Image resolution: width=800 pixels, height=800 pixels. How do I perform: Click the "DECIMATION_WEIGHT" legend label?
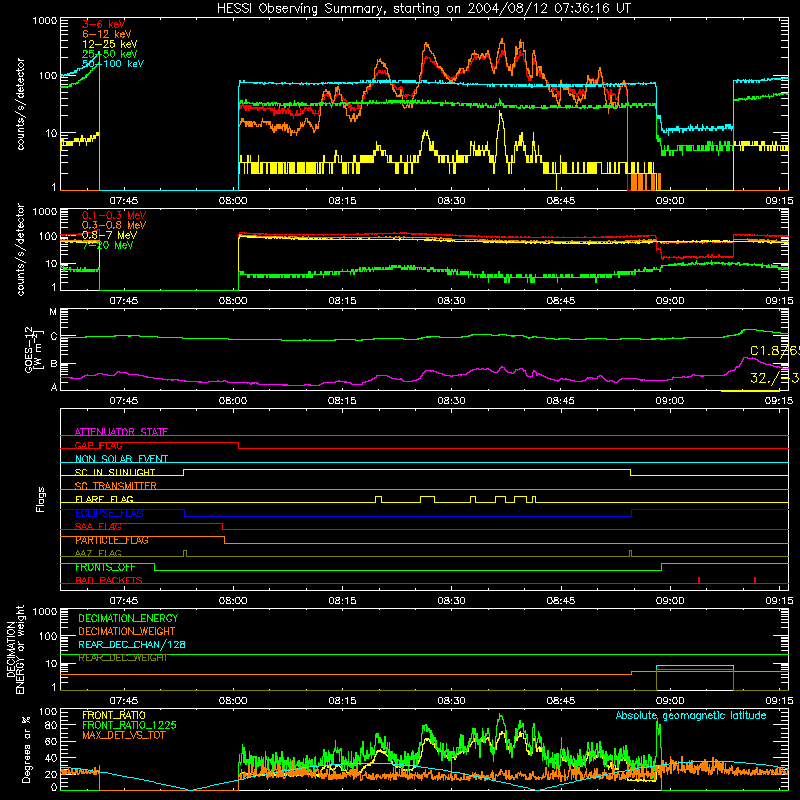click(127, 631)
